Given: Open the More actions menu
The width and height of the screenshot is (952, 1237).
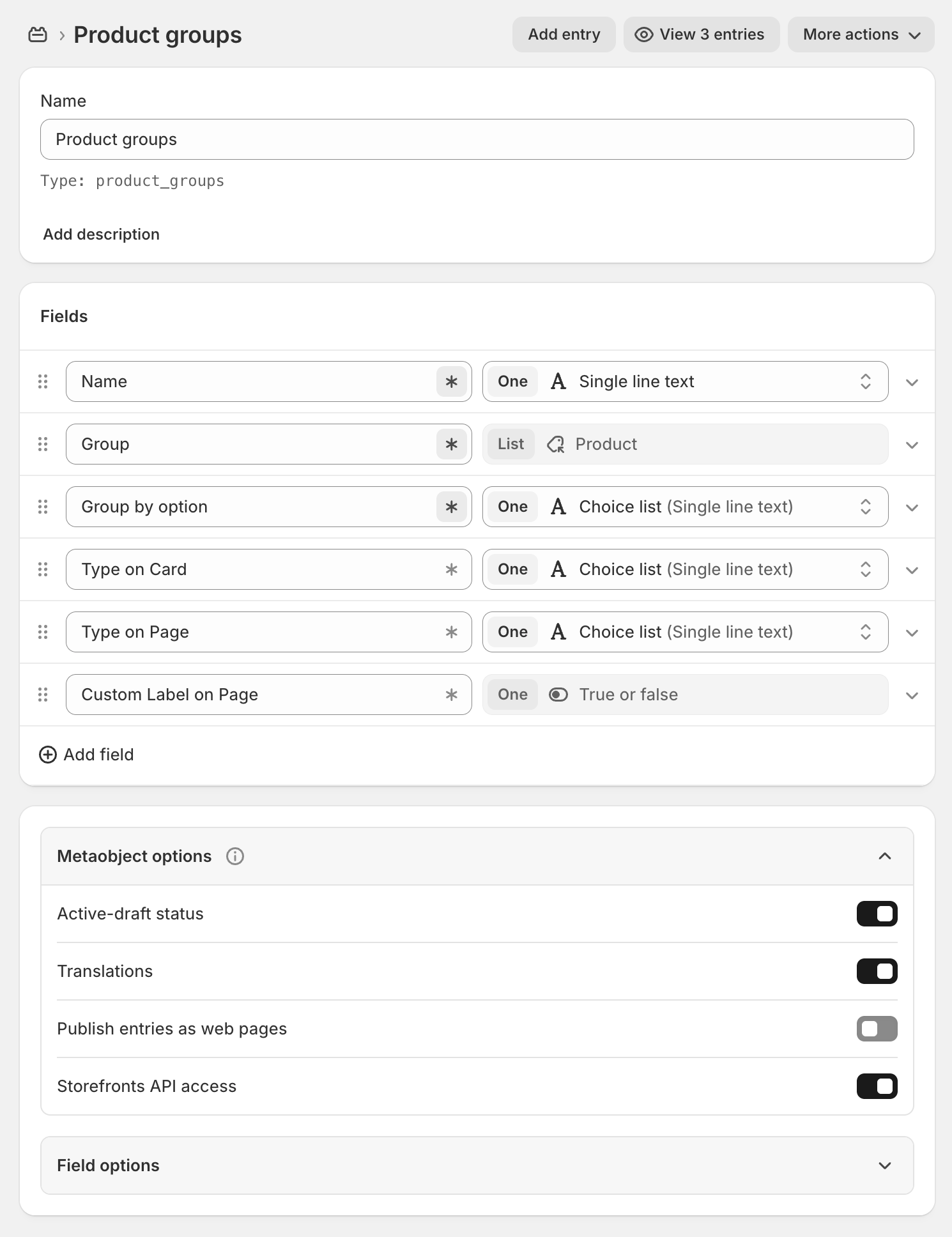Looking at the screenshot, I should (x=861, y=35).
